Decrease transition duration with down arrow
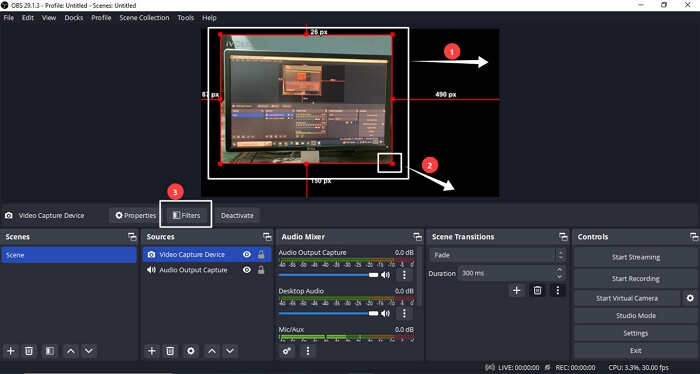The image size is (700, 374). tap(560, 277)
